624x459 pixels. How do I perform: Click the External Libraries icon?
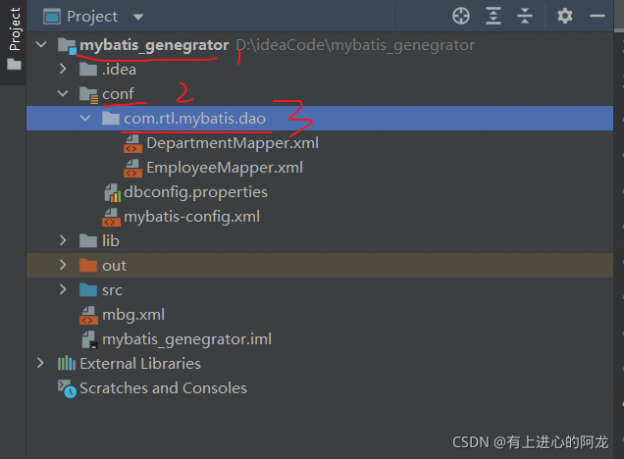point(67,364)
